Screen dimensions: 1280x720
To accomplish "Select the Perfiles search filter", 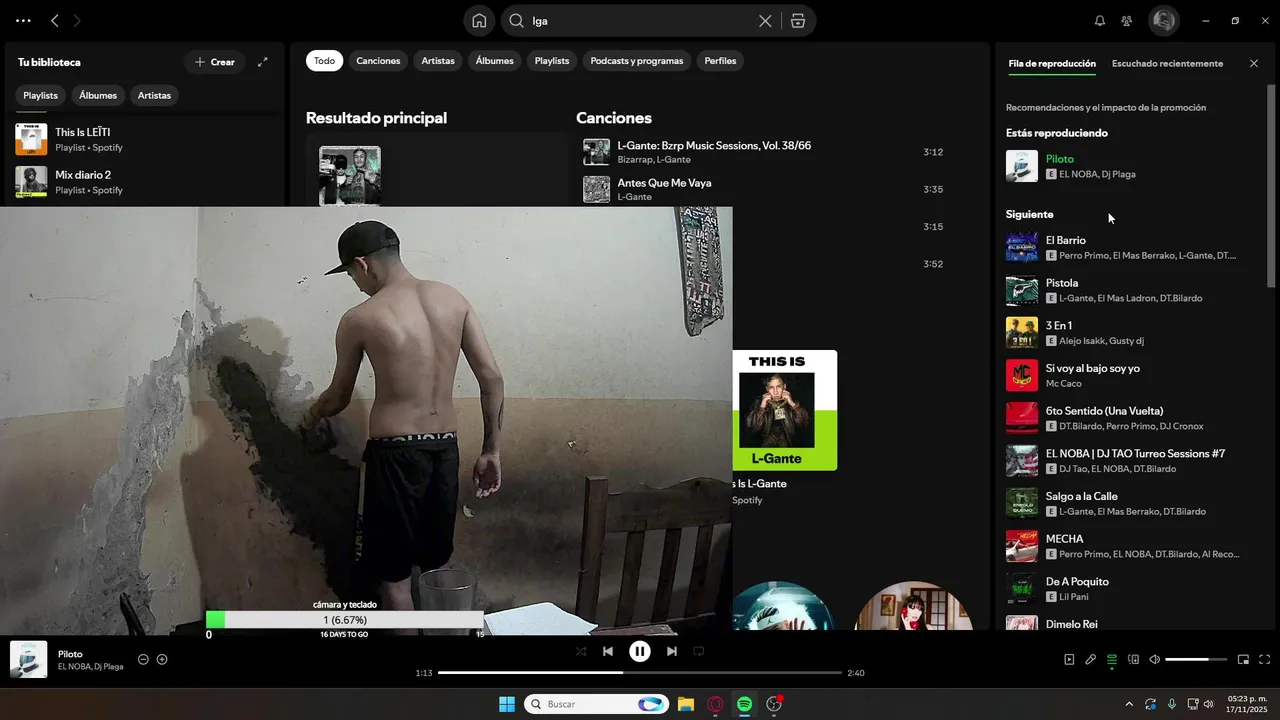I will [x=720, y=61].
